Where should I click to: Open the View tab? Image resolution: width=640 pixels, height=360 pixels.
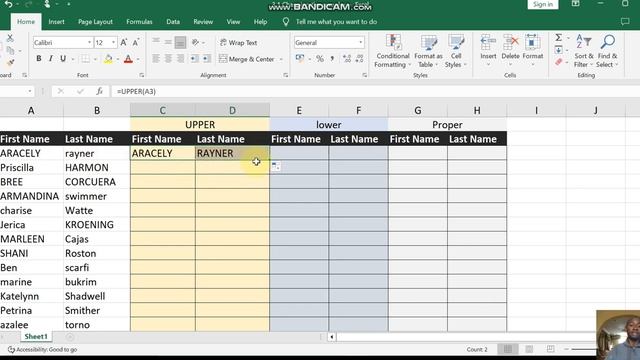(x=233, y=22)
